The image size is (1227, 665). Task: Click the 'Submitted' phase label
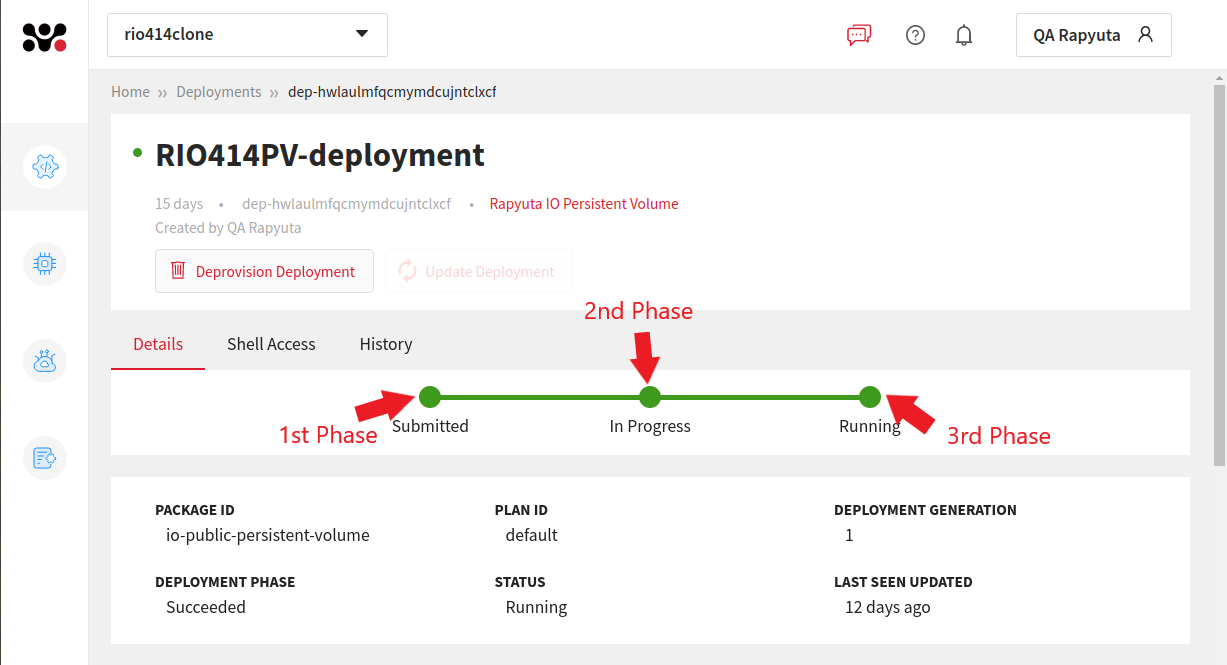click(x=430, y=426)
